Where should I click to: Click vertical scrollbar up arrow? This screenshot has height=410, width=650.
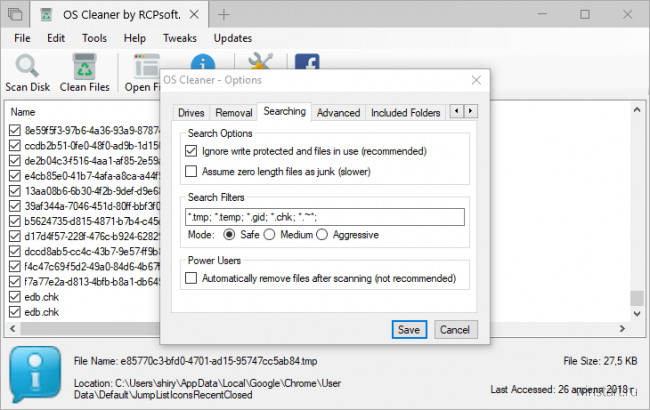[x=637, y=110]
